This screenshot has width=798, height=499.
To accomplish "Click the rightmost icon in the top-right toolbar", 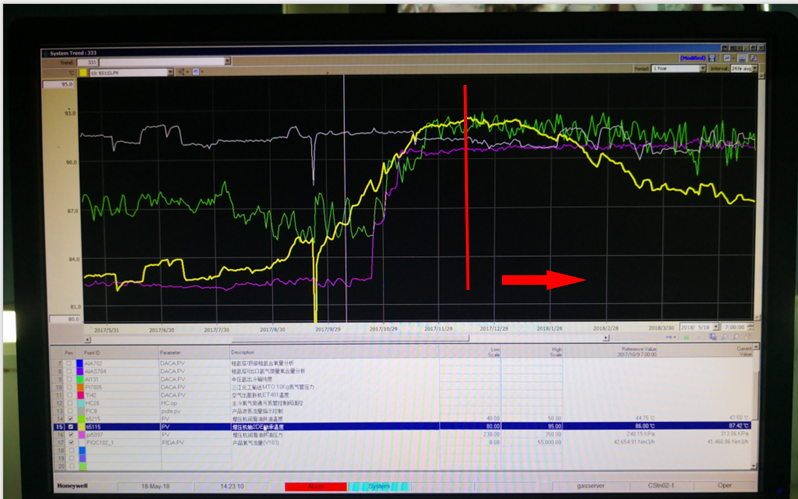I will click(x=752, y=58).
